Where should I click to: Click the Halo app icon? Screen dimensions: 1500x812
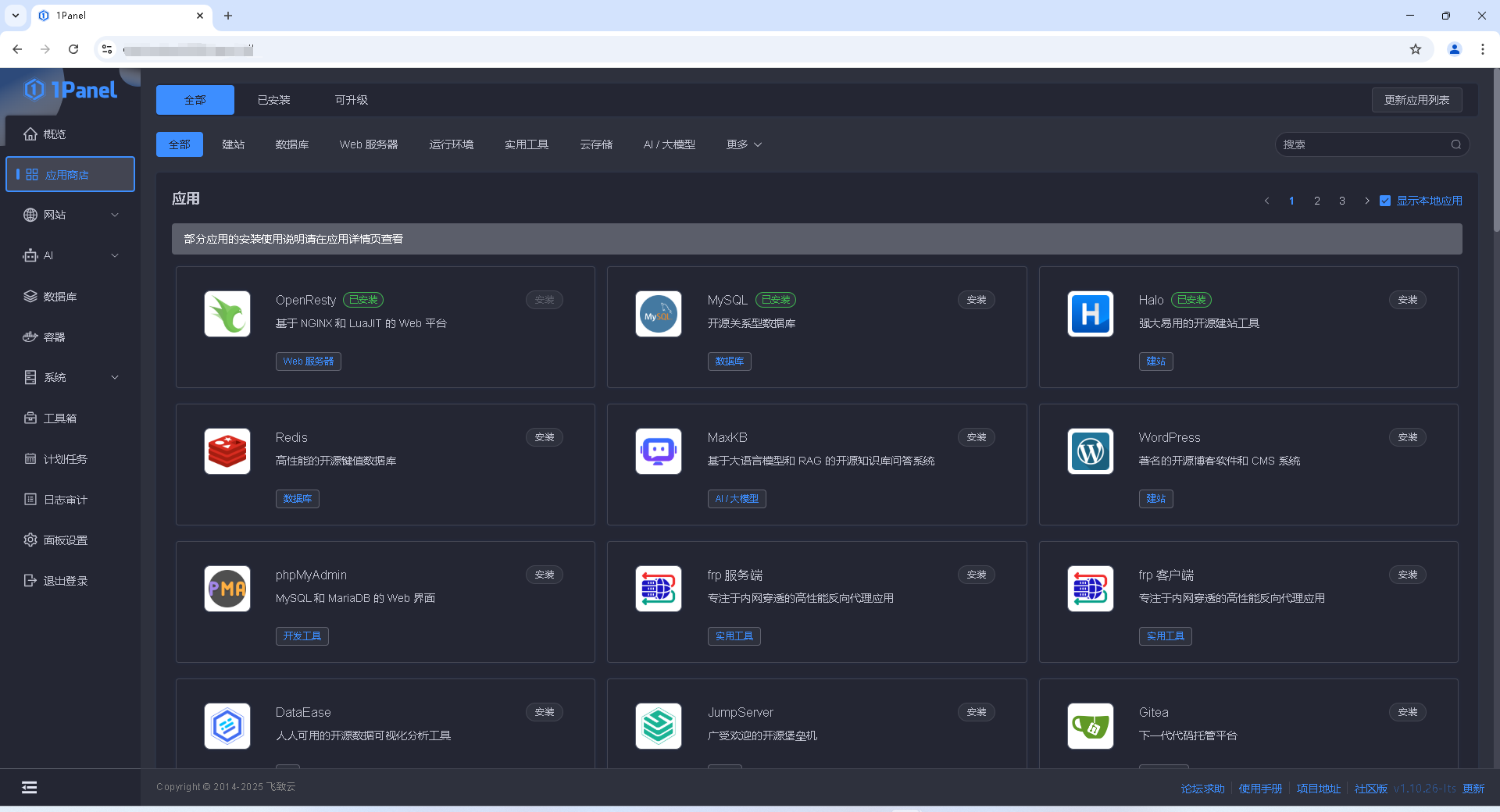tap(1090, 314)
